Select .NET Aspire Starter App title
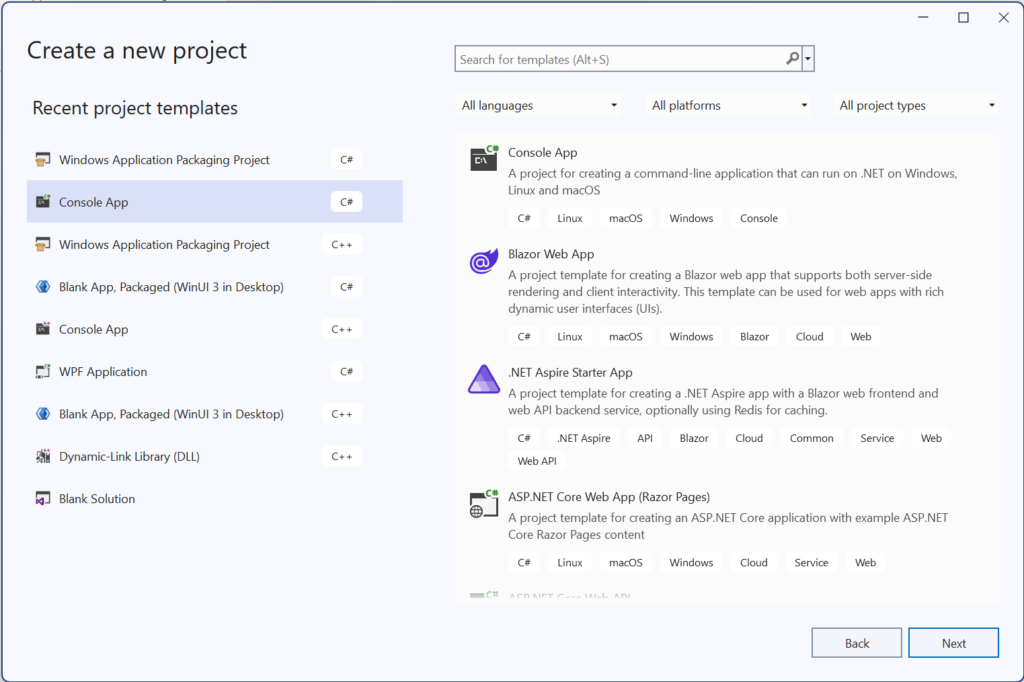Image resolution: width=1024 pixels, height=682 pixels. pyautogui.click(x=570, y=372)
